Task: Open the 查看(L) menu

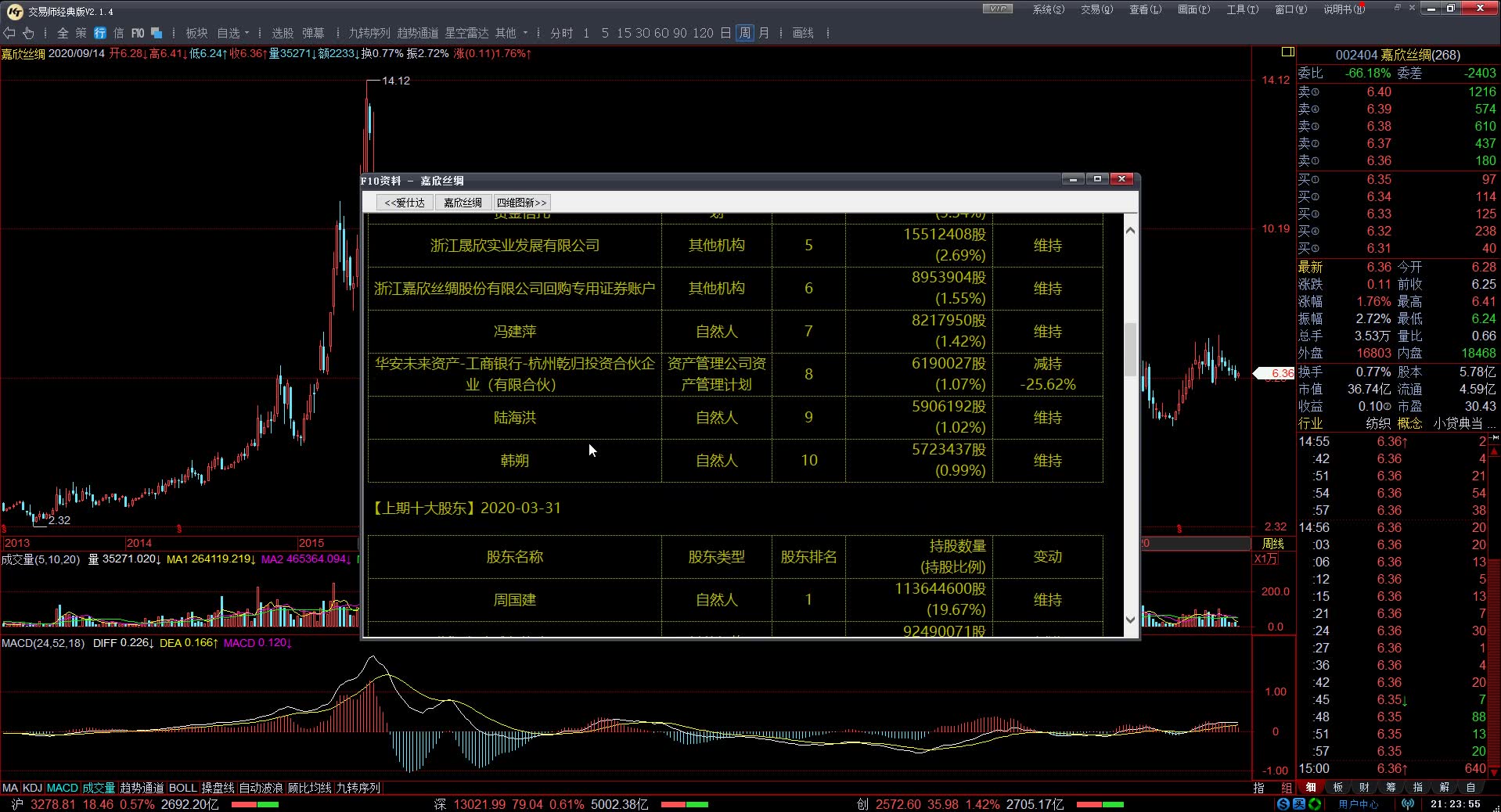Action: [x=1145, y=9]
